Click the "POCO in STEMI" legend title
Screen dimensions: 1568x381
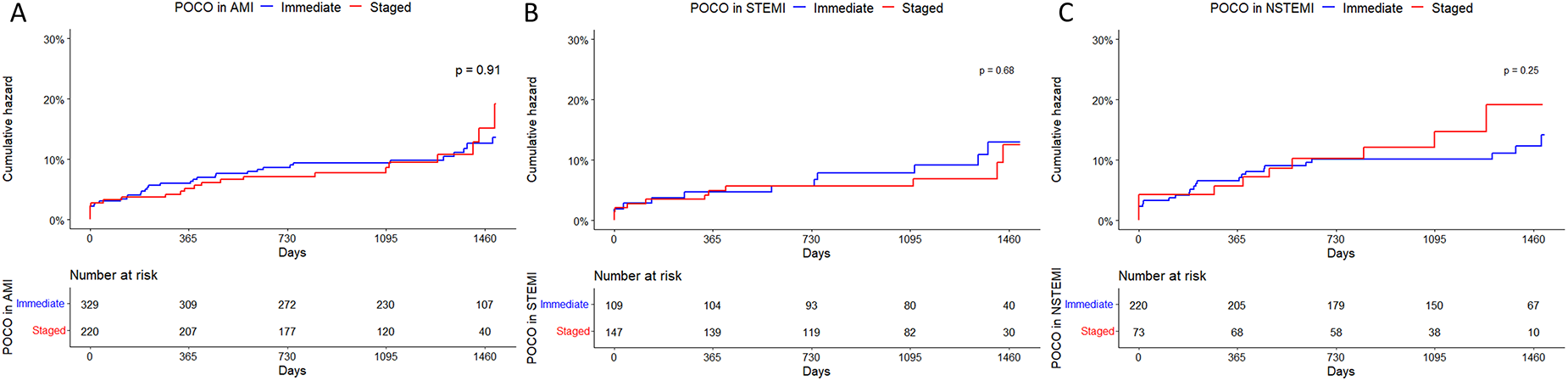point(737,8)
